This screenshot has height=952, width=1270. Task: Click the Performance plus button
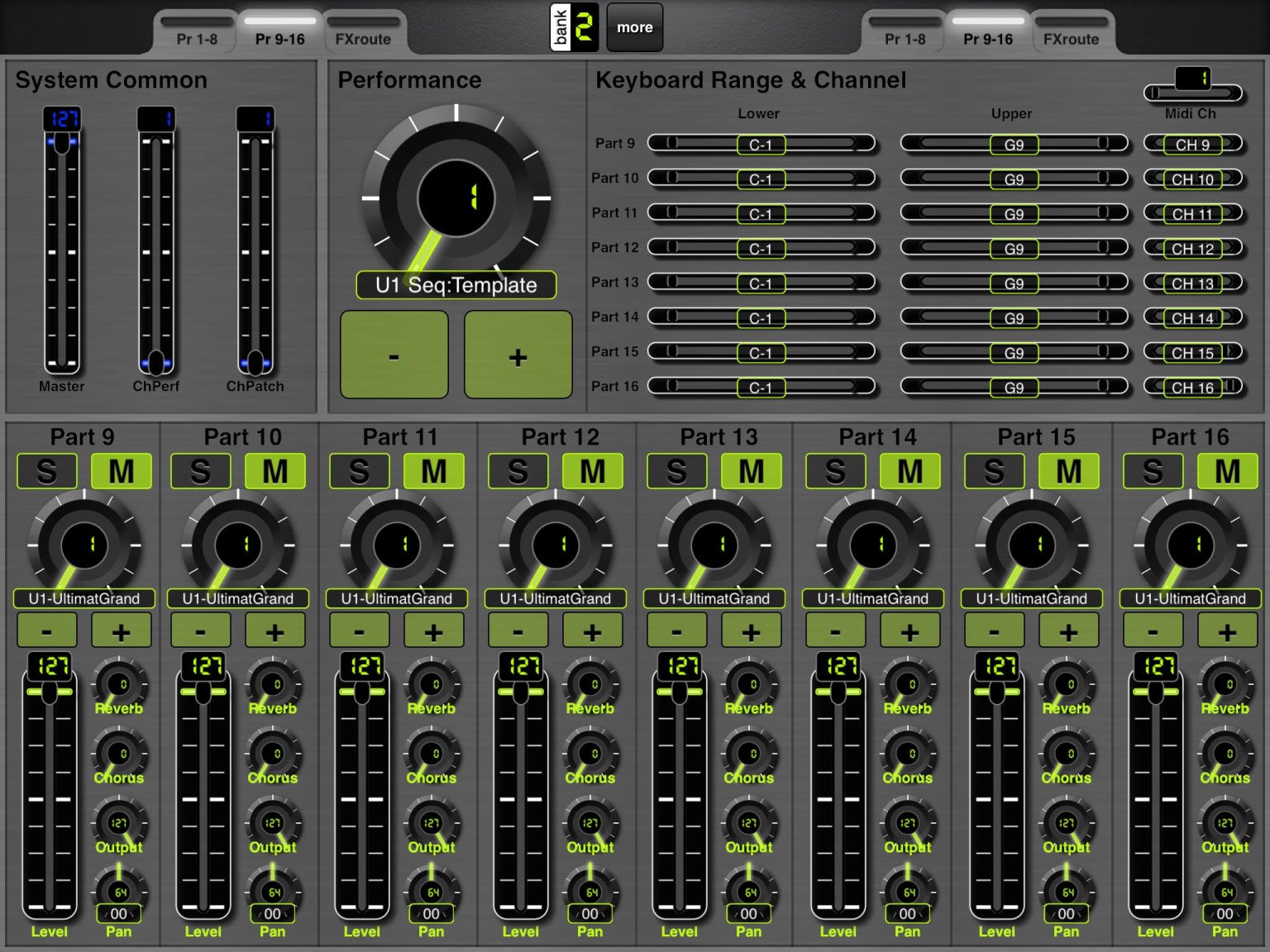click(518, 355)
